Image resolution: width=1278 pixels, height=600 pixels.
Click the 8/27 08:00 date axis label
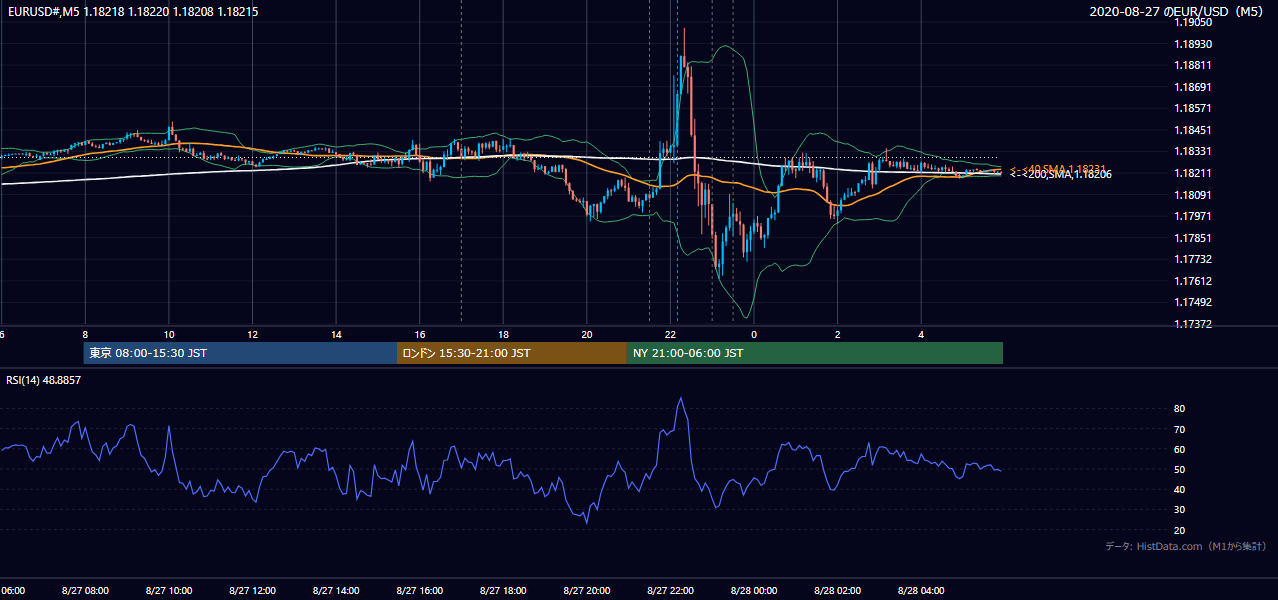tap(85, 591)
